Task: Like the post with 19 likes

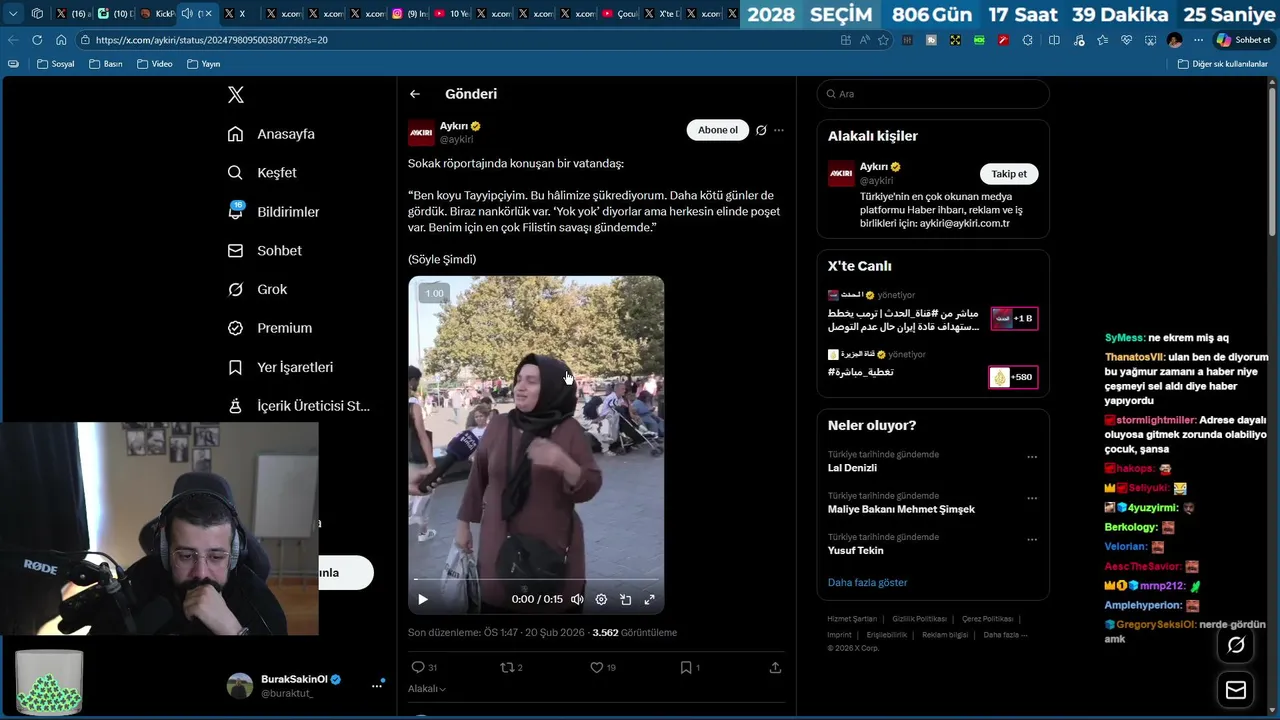Action: [603, 667]
